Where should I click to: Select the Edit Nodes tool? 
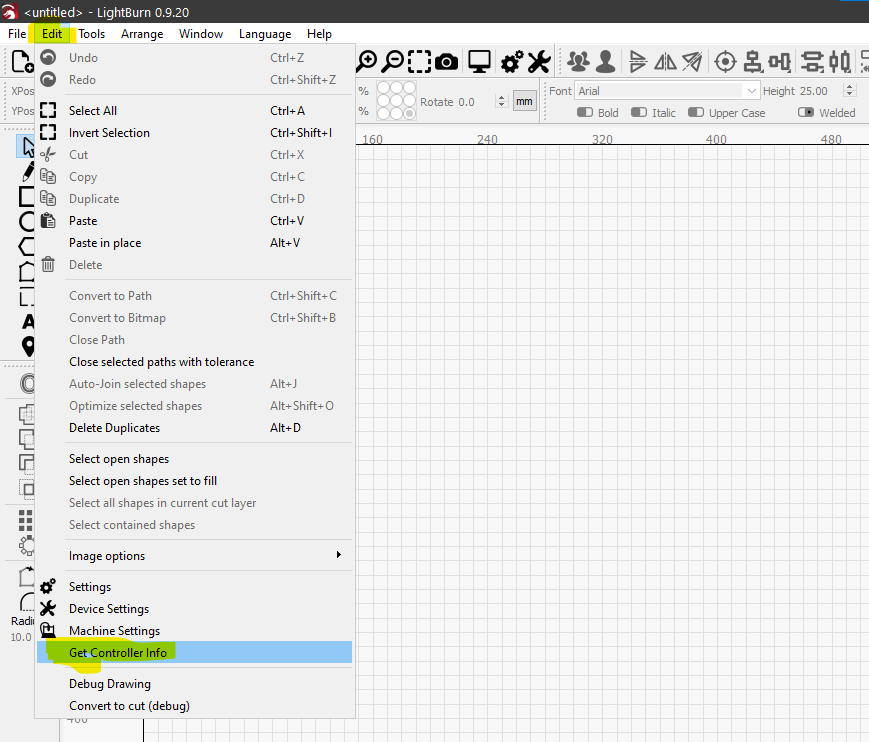(x=27, y=272)
